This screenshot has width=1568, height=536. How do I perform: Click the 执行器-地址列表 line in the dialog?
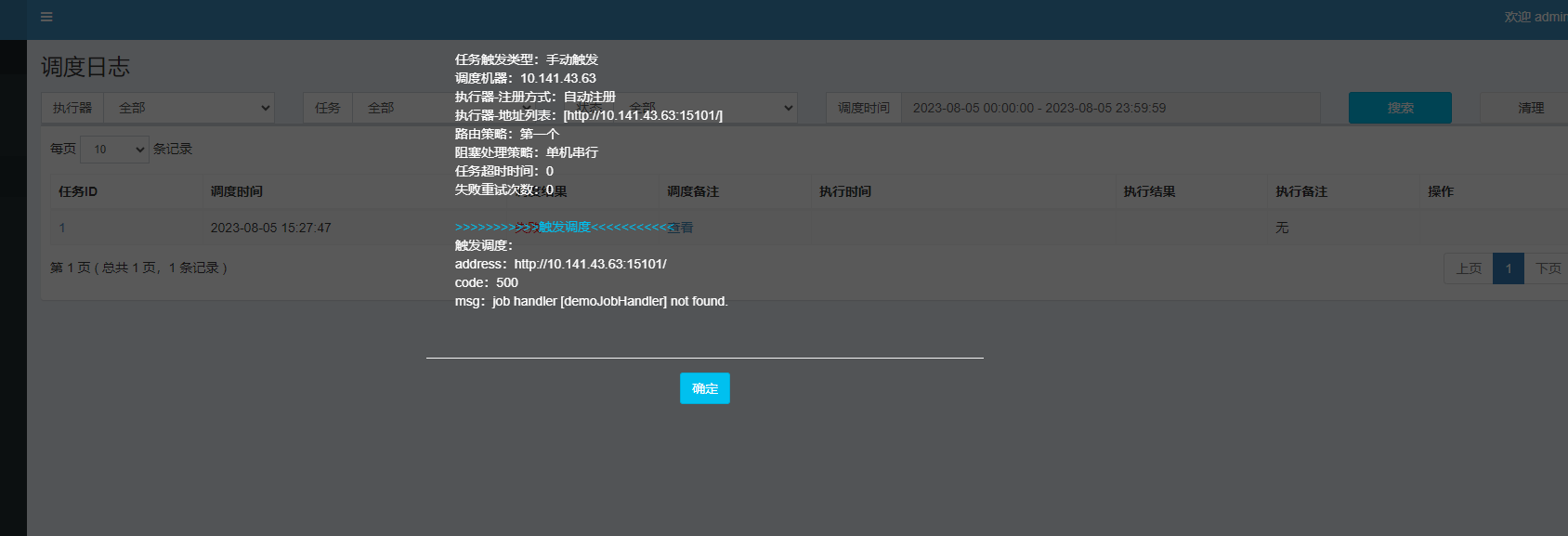pyautogui.click(x=589, y=115)
